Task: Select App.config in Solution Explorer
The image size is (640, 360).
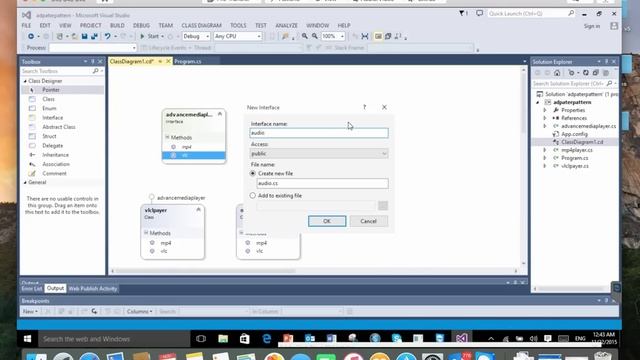Action: click(x=574, y=134)
